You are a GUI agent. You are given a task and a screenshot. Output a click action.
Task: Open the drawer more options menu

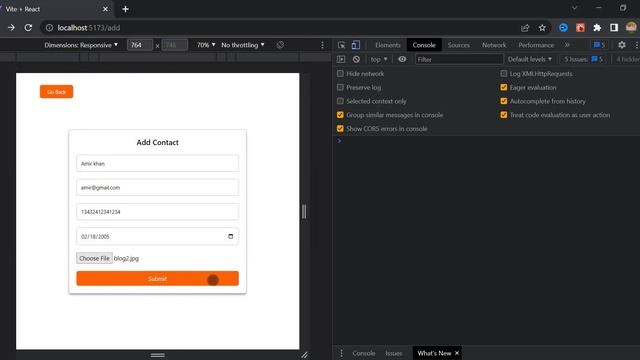tap(342, 353)
